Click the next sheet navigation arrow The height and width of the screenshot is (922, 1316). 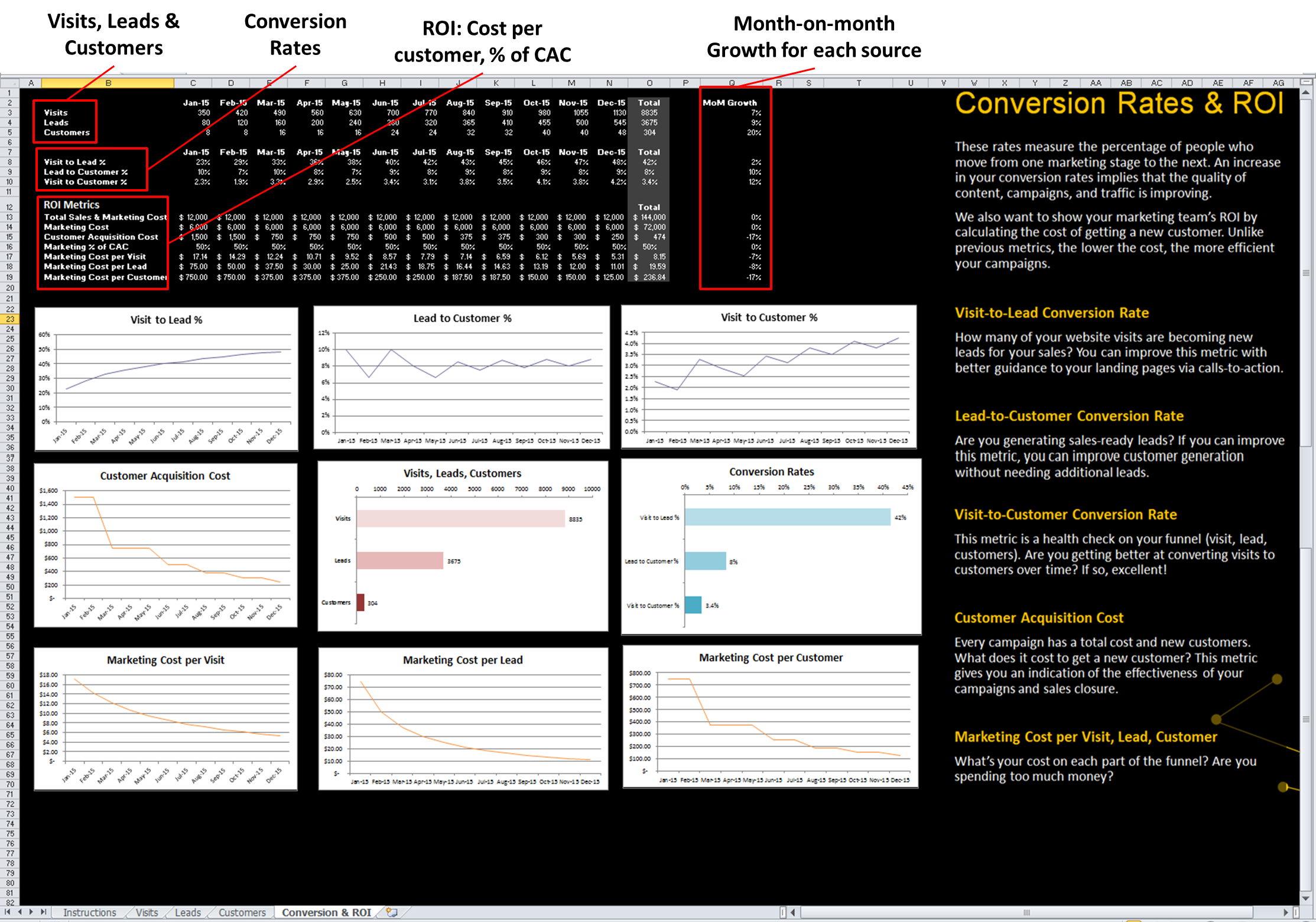pyautogui.click(x=31, y=912)
